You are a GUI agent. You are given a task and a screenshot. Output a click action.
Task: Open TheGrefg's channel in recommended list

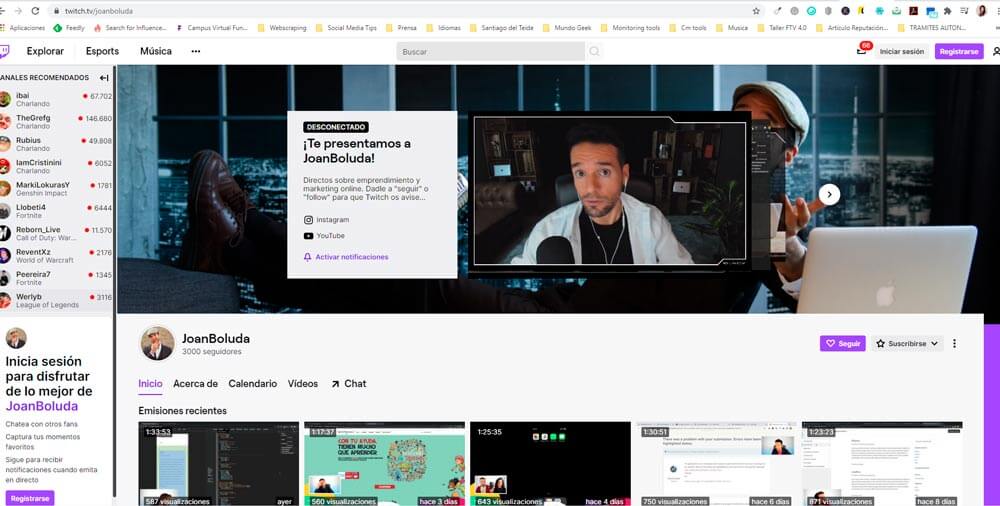(x=56, y=122)
